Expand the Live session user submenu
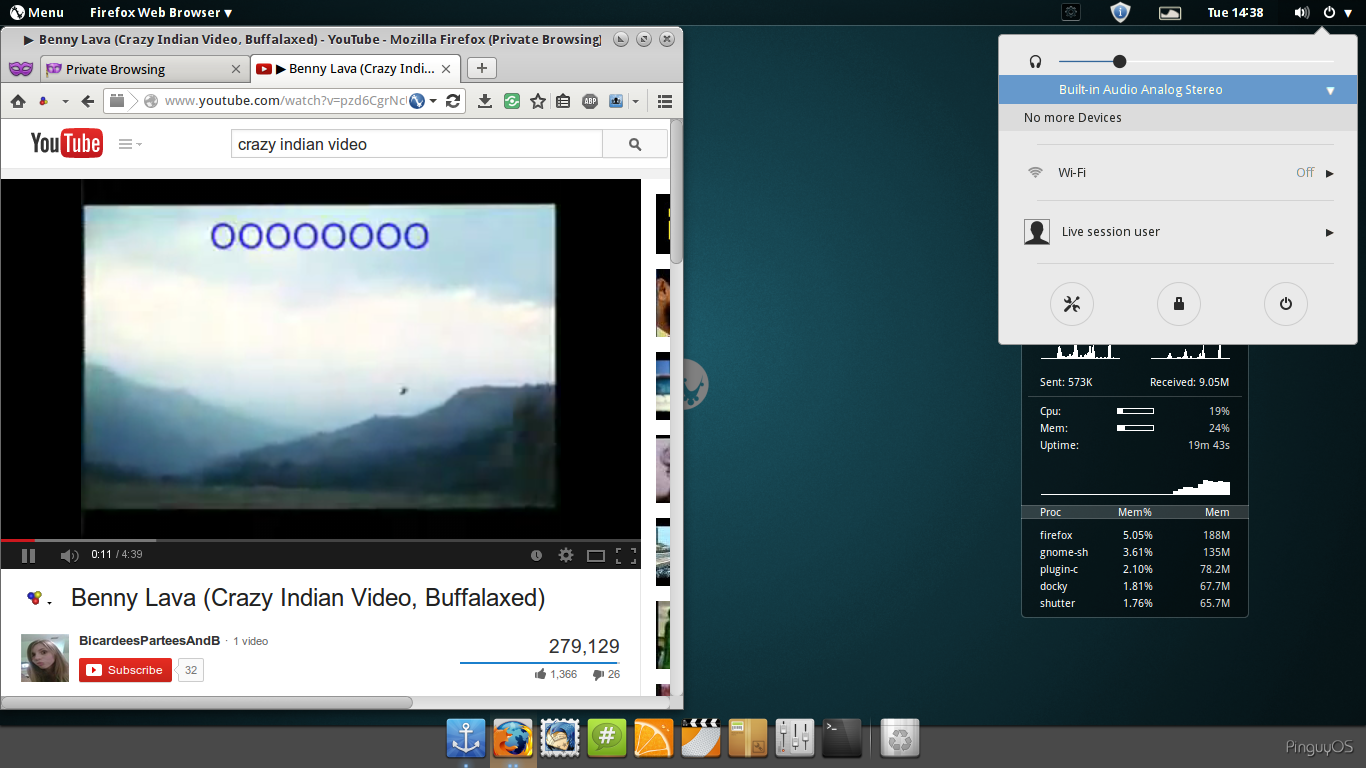 pos(1330,232)
